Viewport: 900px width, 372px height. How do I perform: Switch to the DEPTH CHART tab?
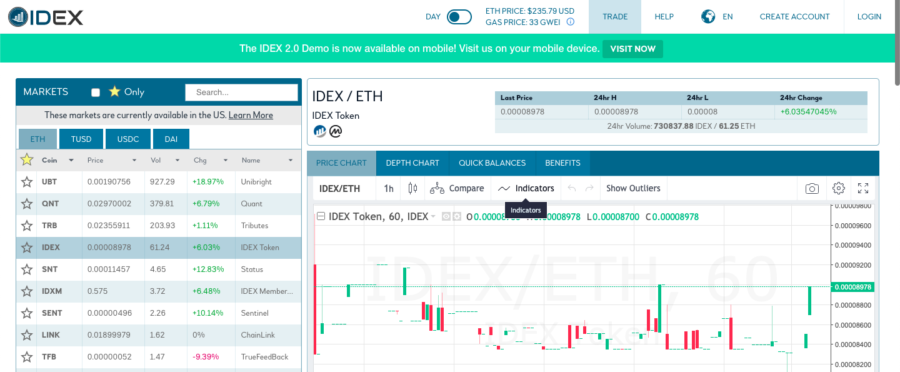(412, 163)
